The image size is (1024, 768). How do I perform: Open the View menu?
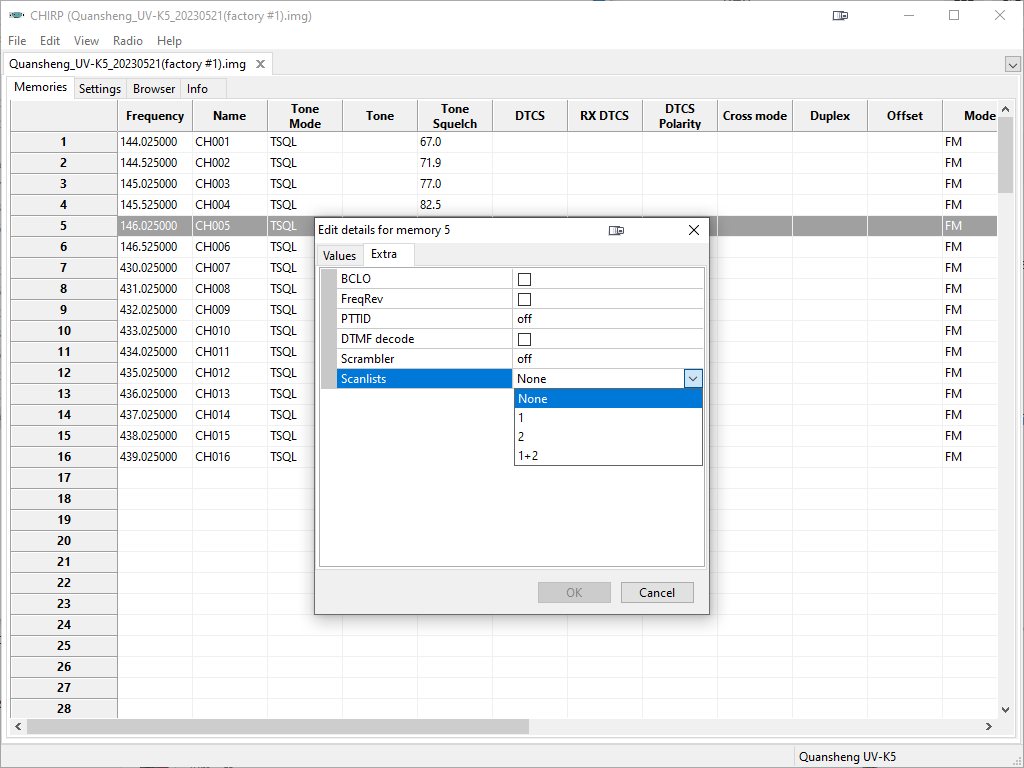(86, 40)
